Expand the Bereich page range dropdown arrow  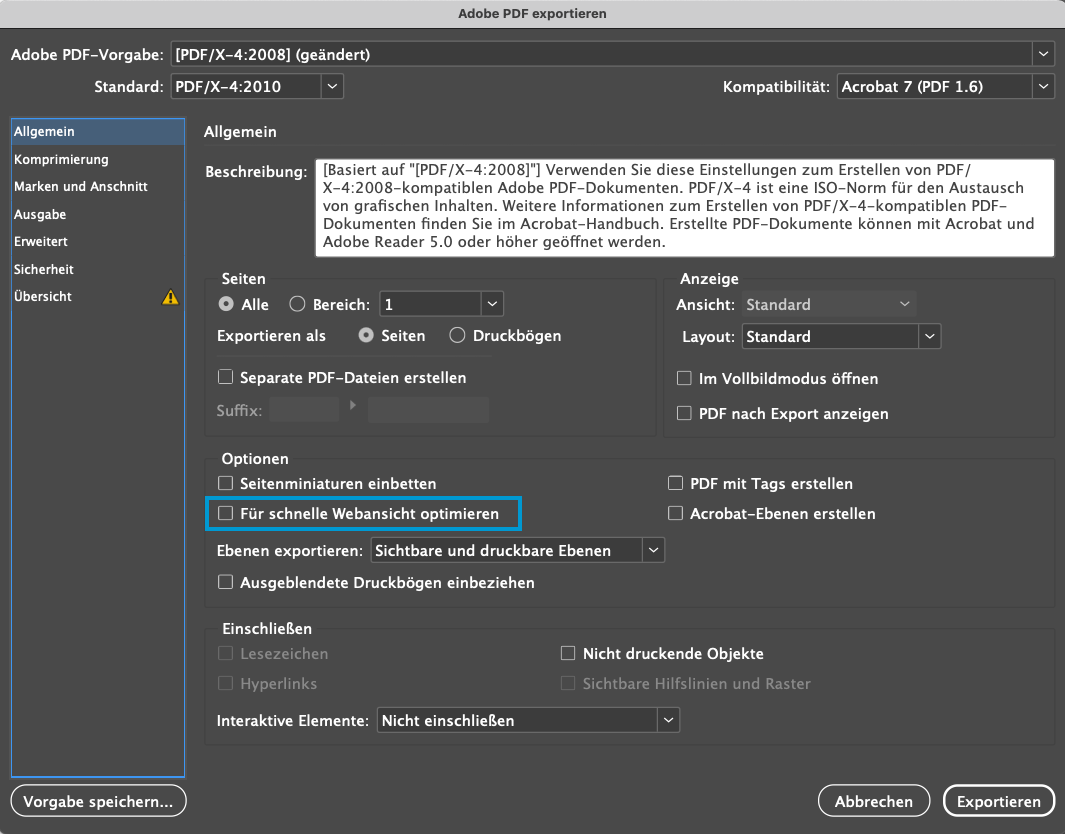492,304
